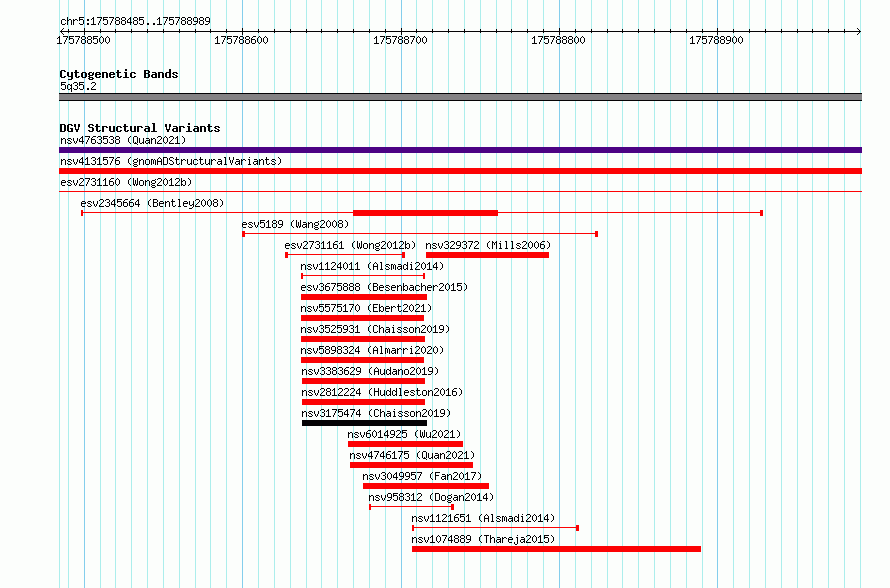Open nsv1074889 (Thareja2015) label
The image size is (890, 588).
[483, 539]
